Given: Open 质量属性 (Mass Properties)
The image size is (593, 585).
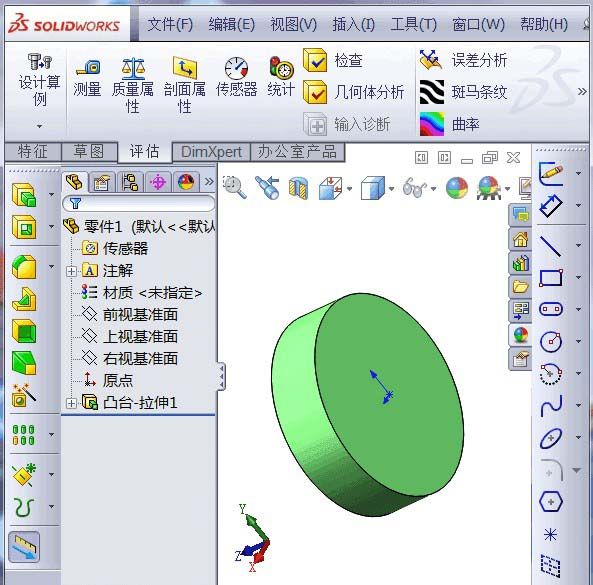Looking at the screenshot, I should (133, 86).
